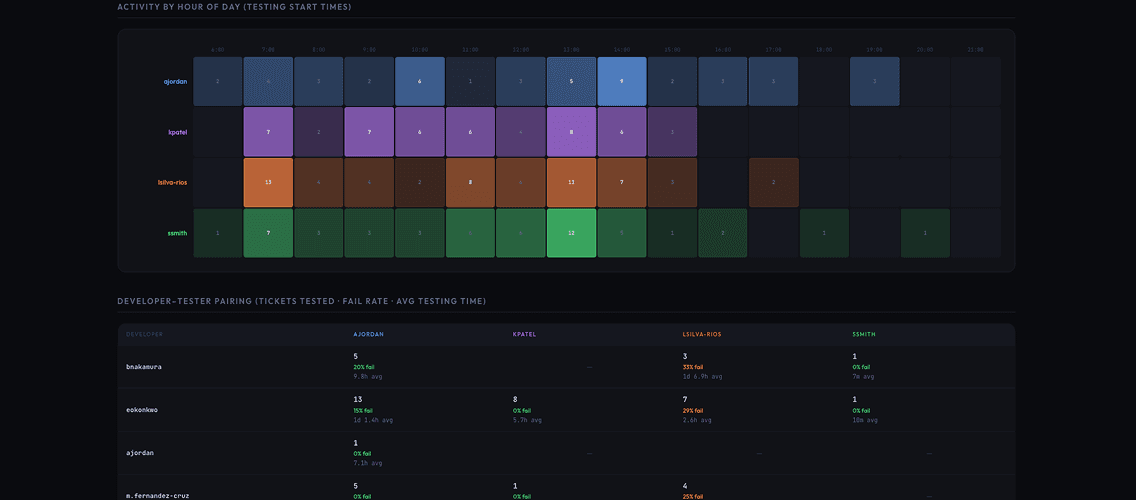Viewport: 1136px width, 500px height.
Task: Click '5.7h avg' in eokonkwo row
Action: click(526, 420)
